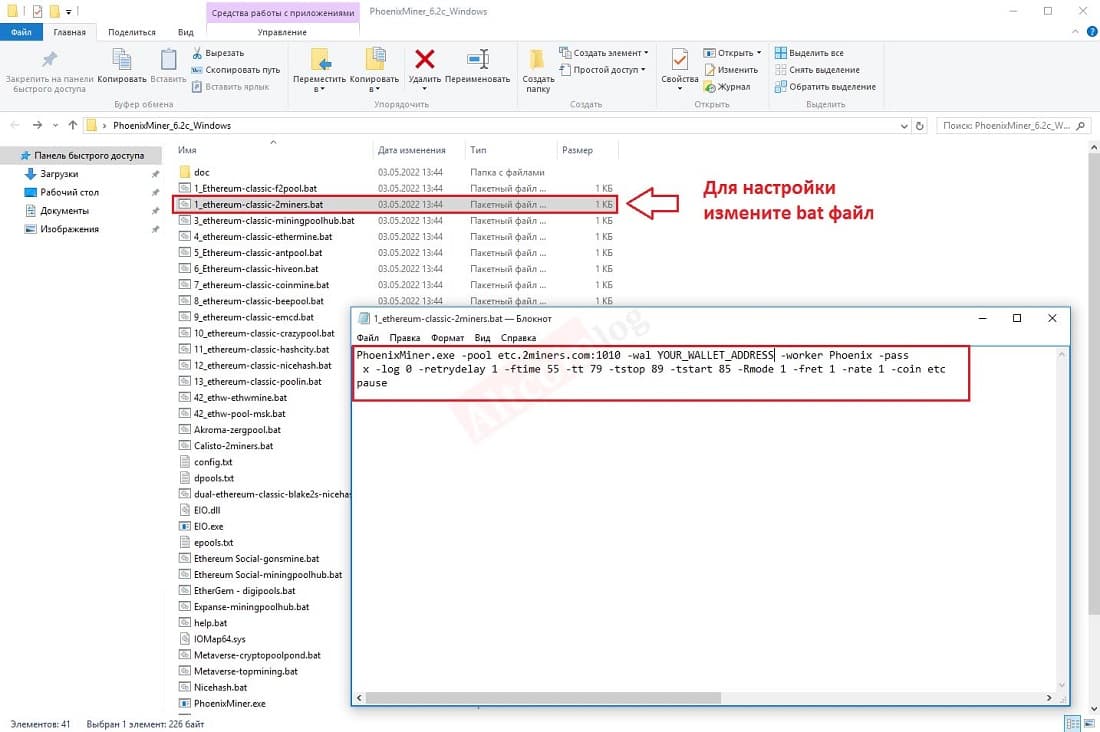Viewport: 1100px width, 732px height.
Task: Open the Вид tab in Explorer ribbon
Action: (x=185, y=32)
